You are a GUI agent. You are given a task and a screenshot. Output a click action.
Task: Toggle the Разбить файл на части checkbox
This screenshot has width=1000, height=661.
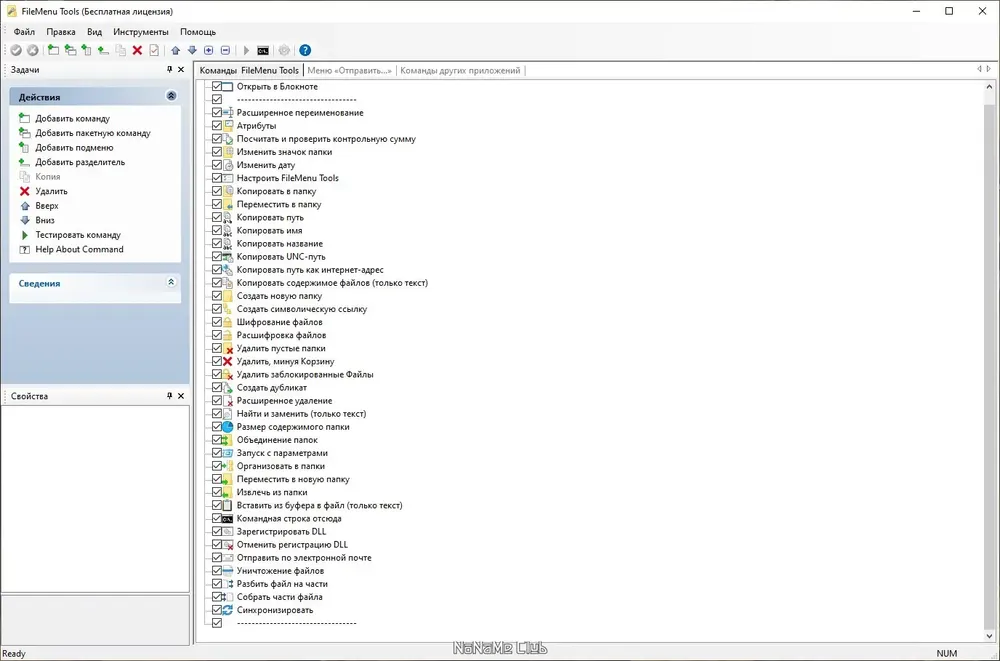coord(217,584)
